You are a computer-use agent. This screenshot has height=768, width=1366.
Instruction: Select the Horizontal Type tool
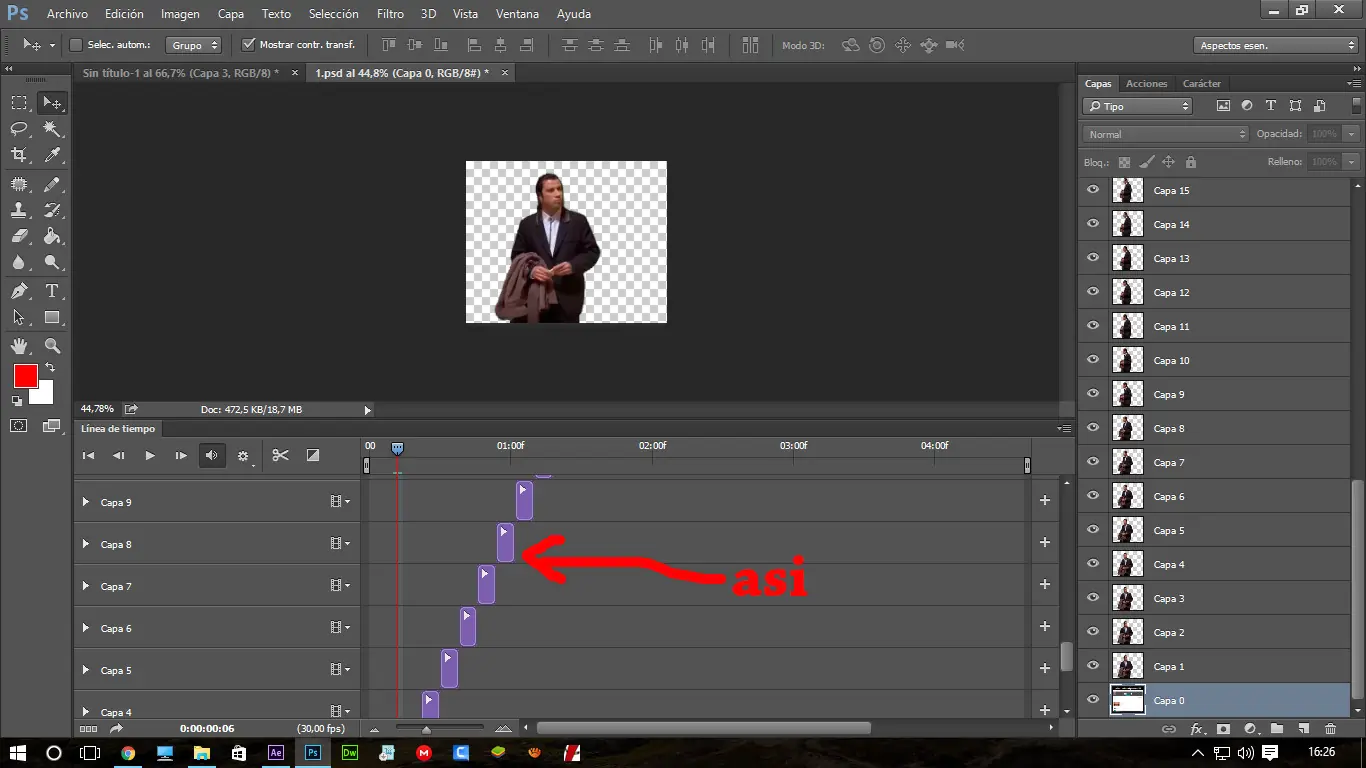coord(52,291)
